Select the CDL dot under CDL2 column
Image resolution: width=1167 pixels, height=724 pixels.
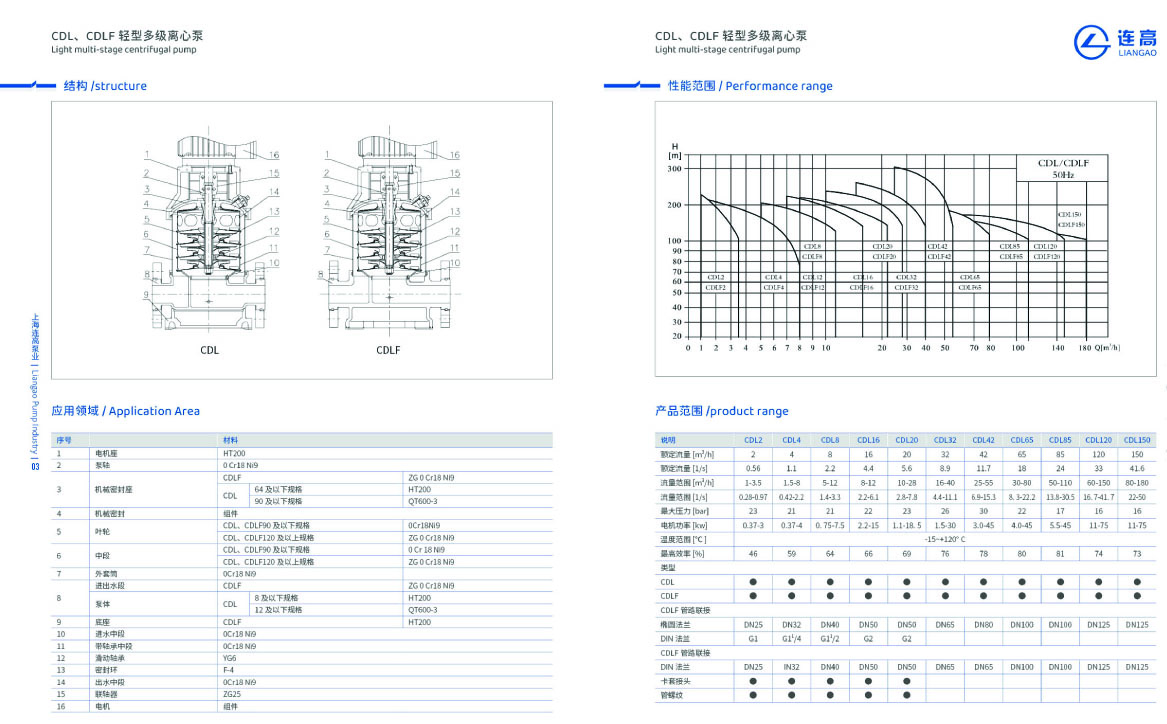point(753,581)
